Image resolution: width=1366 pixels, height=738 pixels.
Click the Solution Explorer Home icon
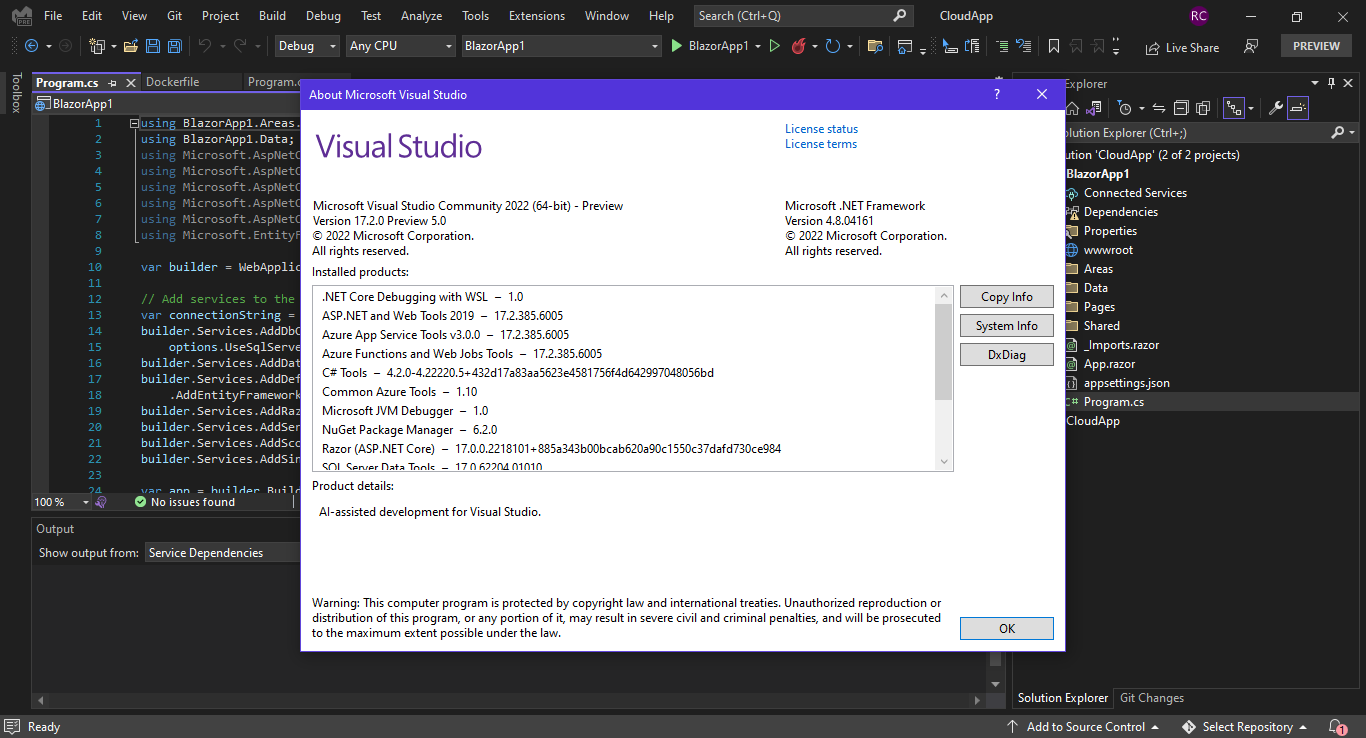pyautogui.click(x=1072, y=108)
